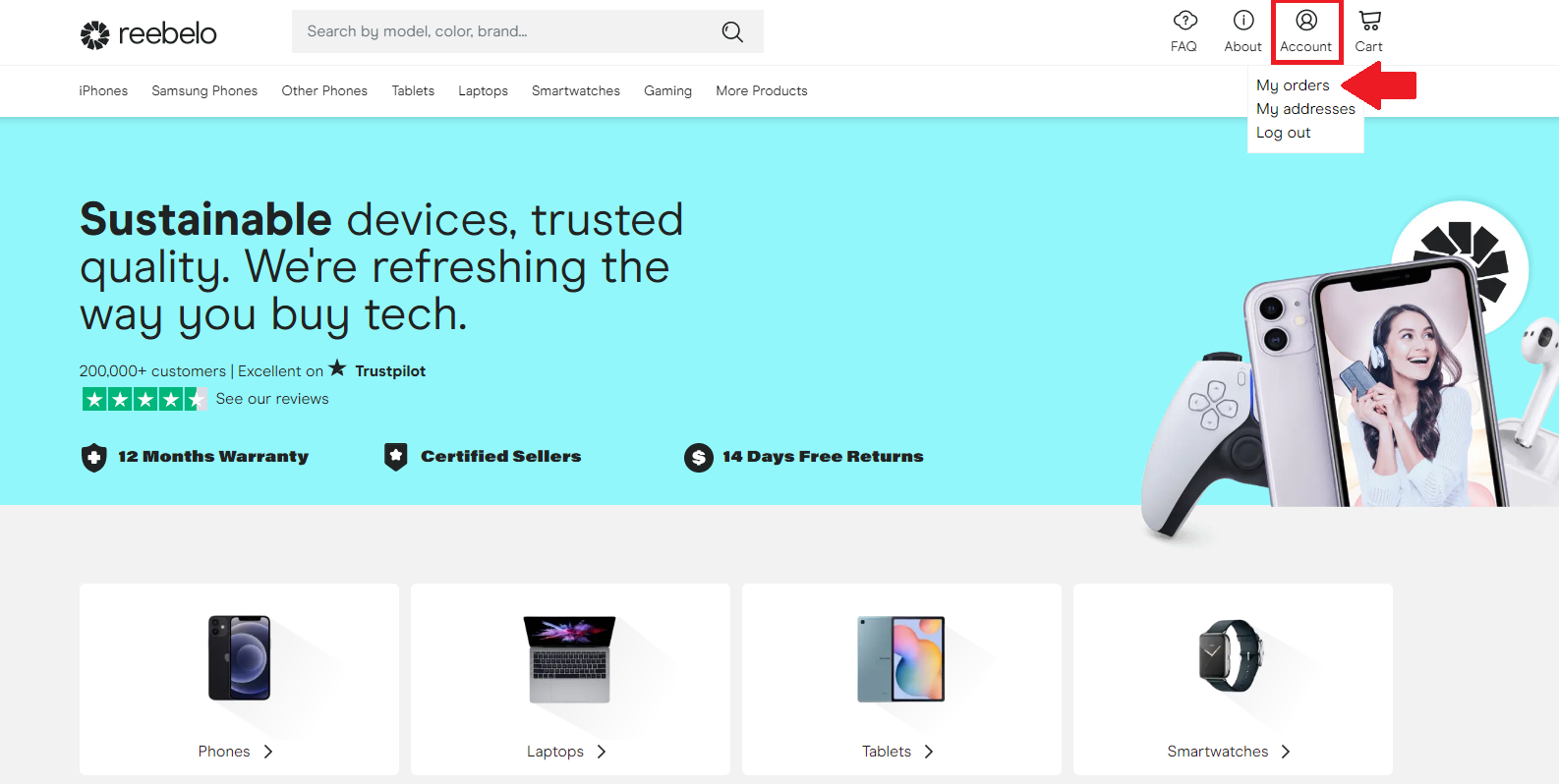Click the arrow next to Phones
Viewport: 1559px width, 784px height.
(268, 752)
